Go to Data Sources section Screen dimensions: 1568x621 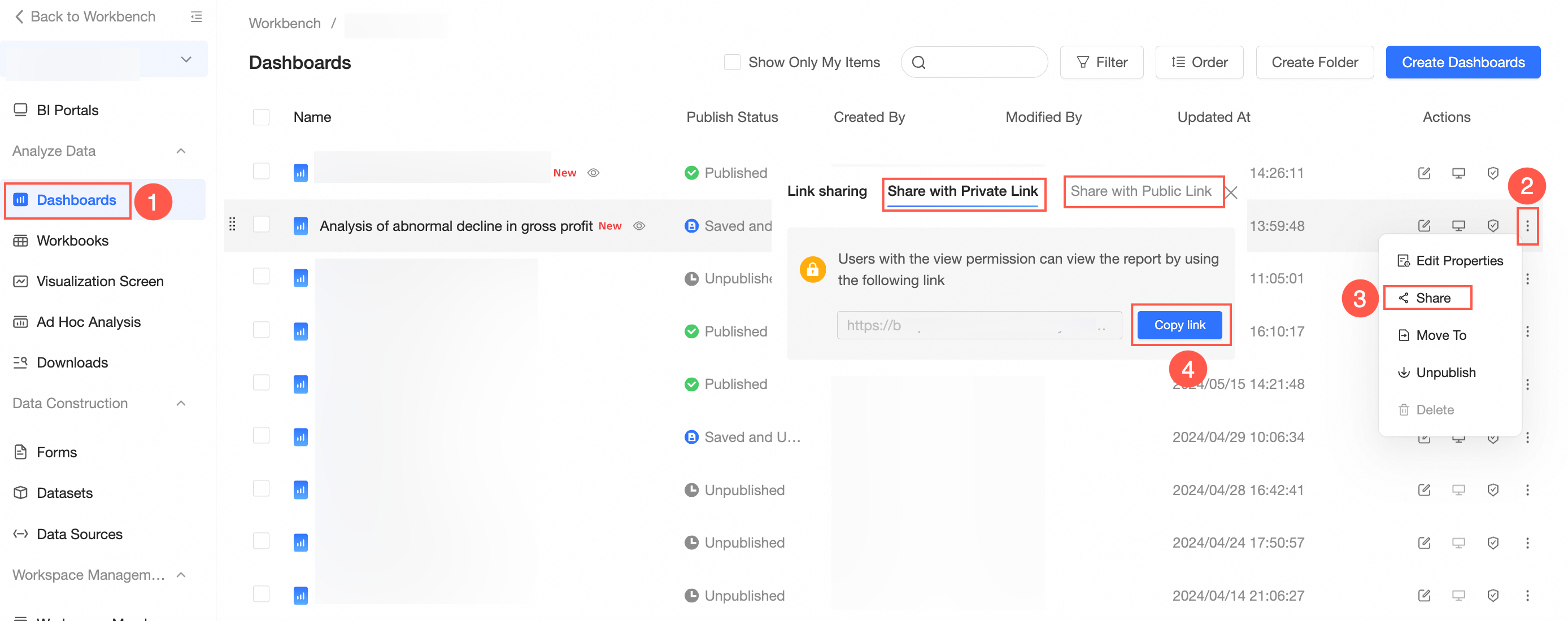point(79,533)
